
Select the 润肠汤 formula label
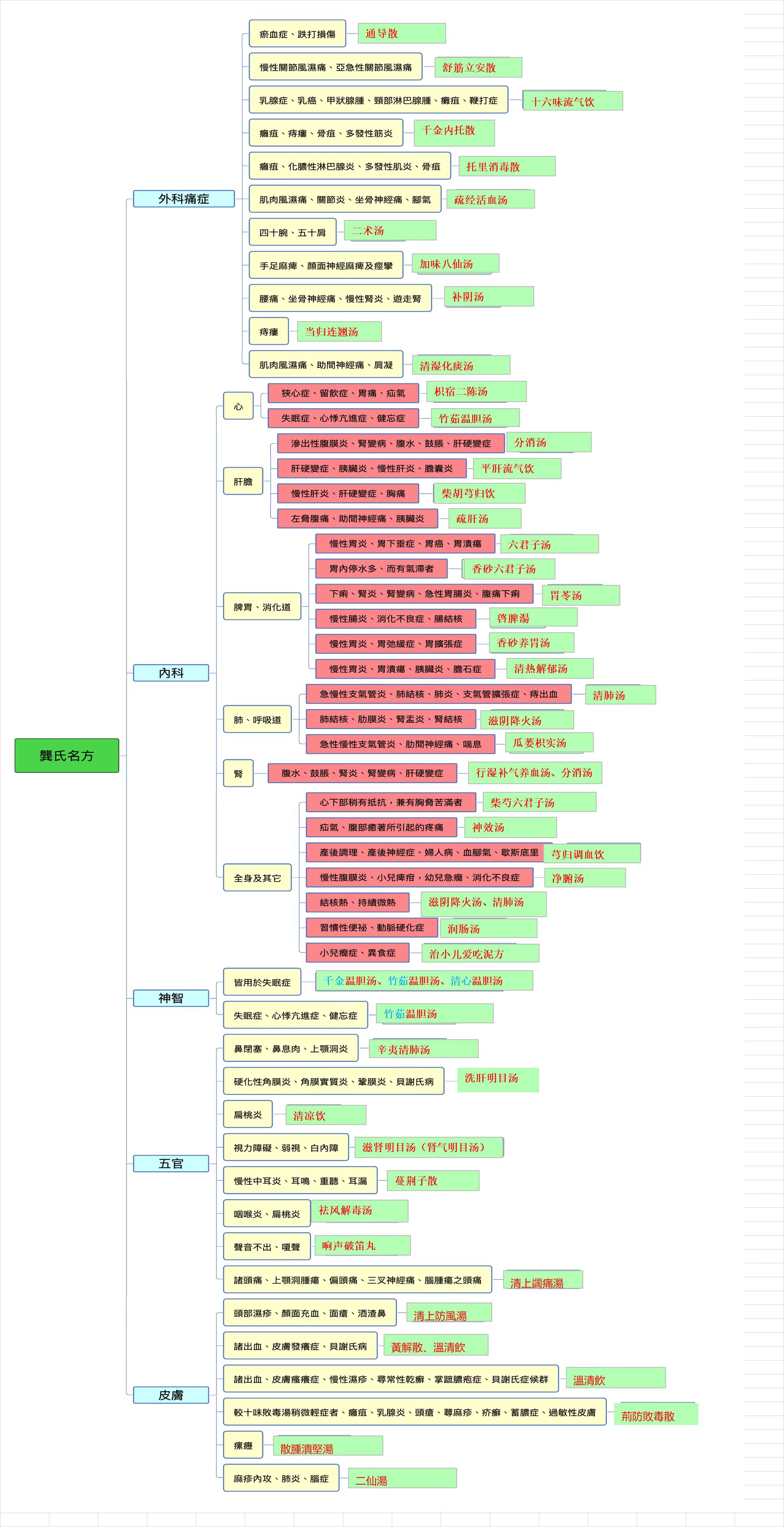click(488, 928)
